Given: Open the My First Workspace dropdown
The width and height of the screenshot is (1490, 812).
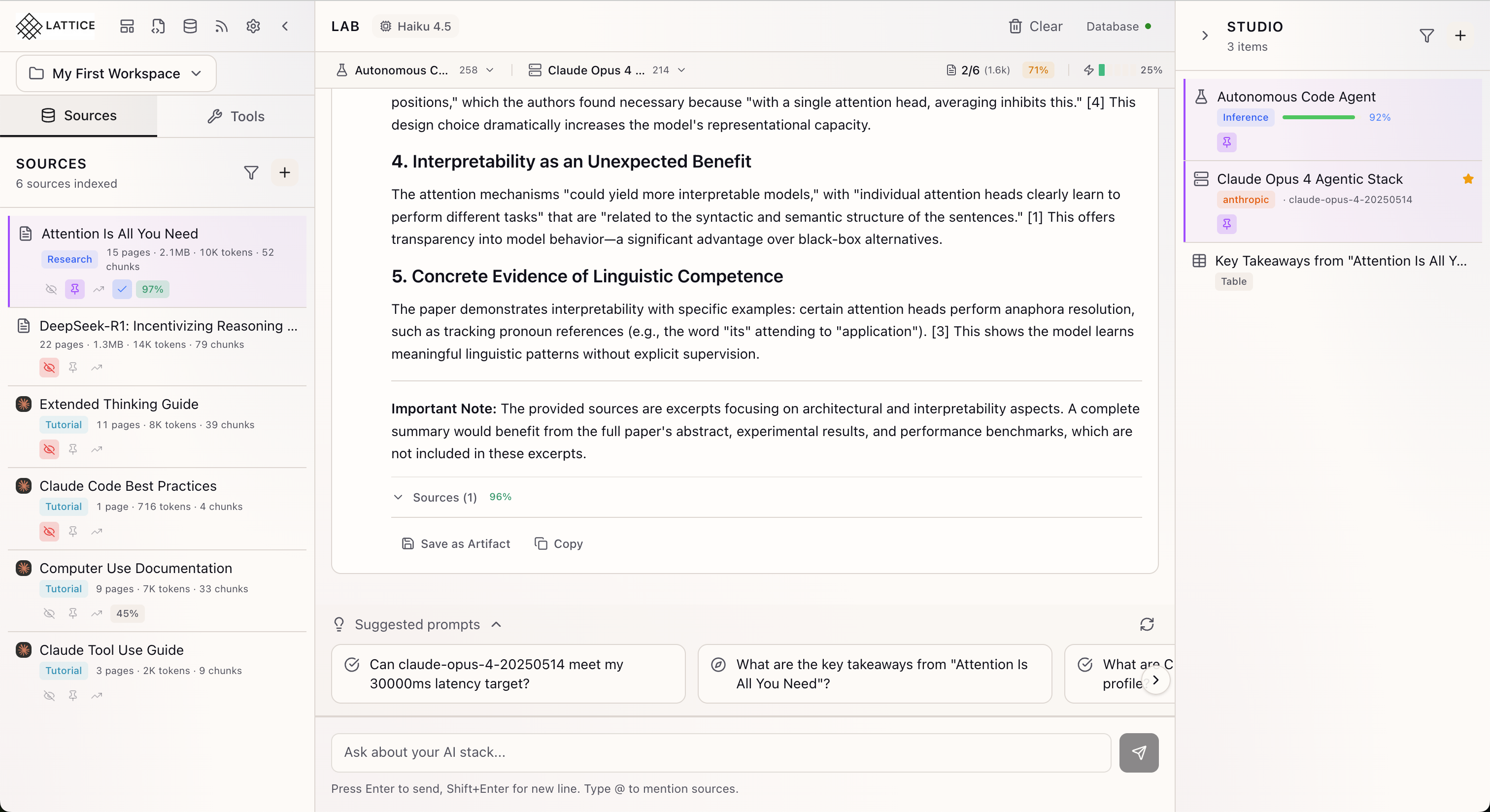Looking at the screenshot, I should coord(116,73).
